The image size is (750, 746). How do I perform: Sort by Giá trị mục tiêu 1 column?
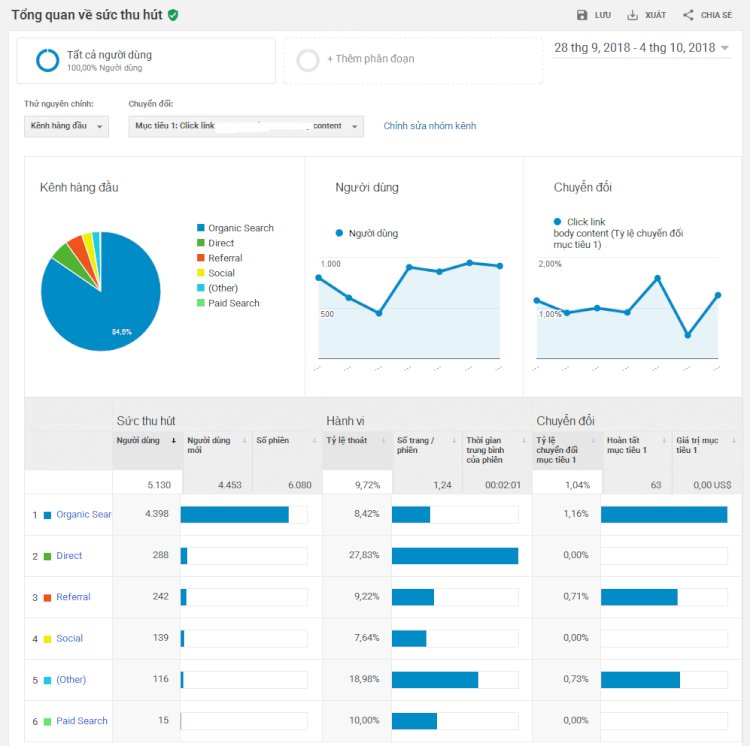pyautogui.click(x=734, y=440)
